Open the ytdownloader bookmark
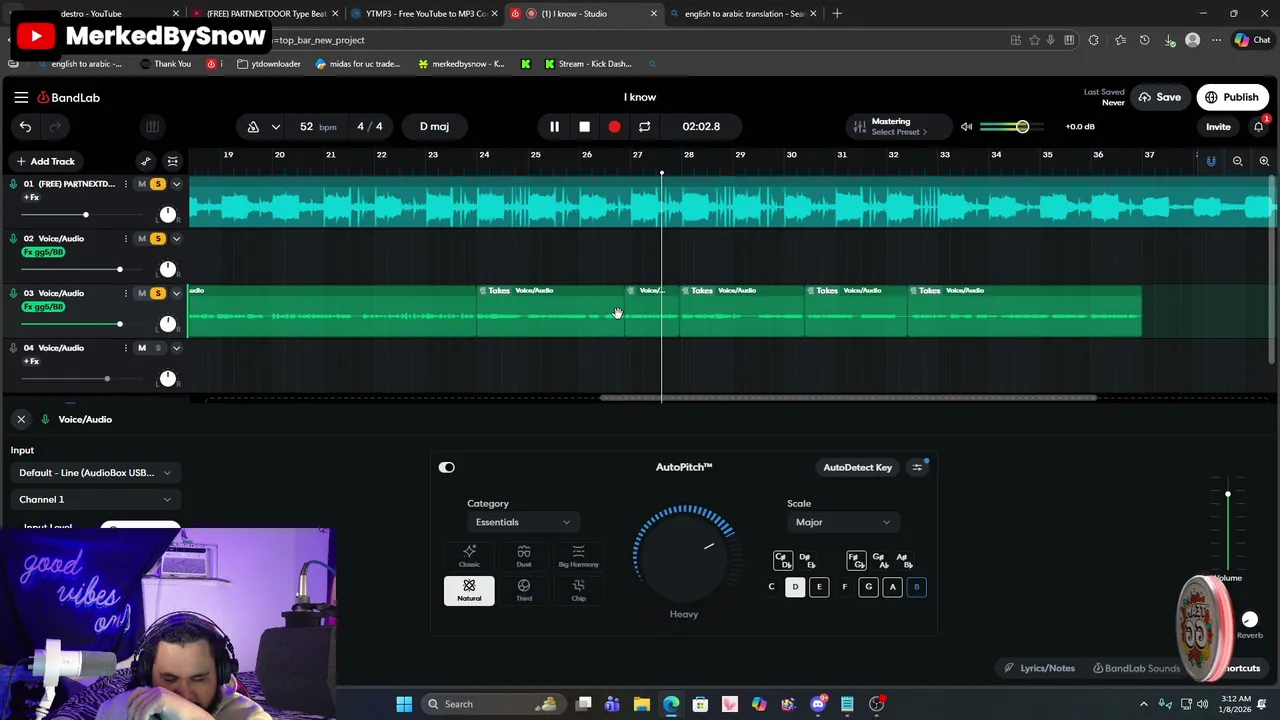 click(x=269, y=64)
